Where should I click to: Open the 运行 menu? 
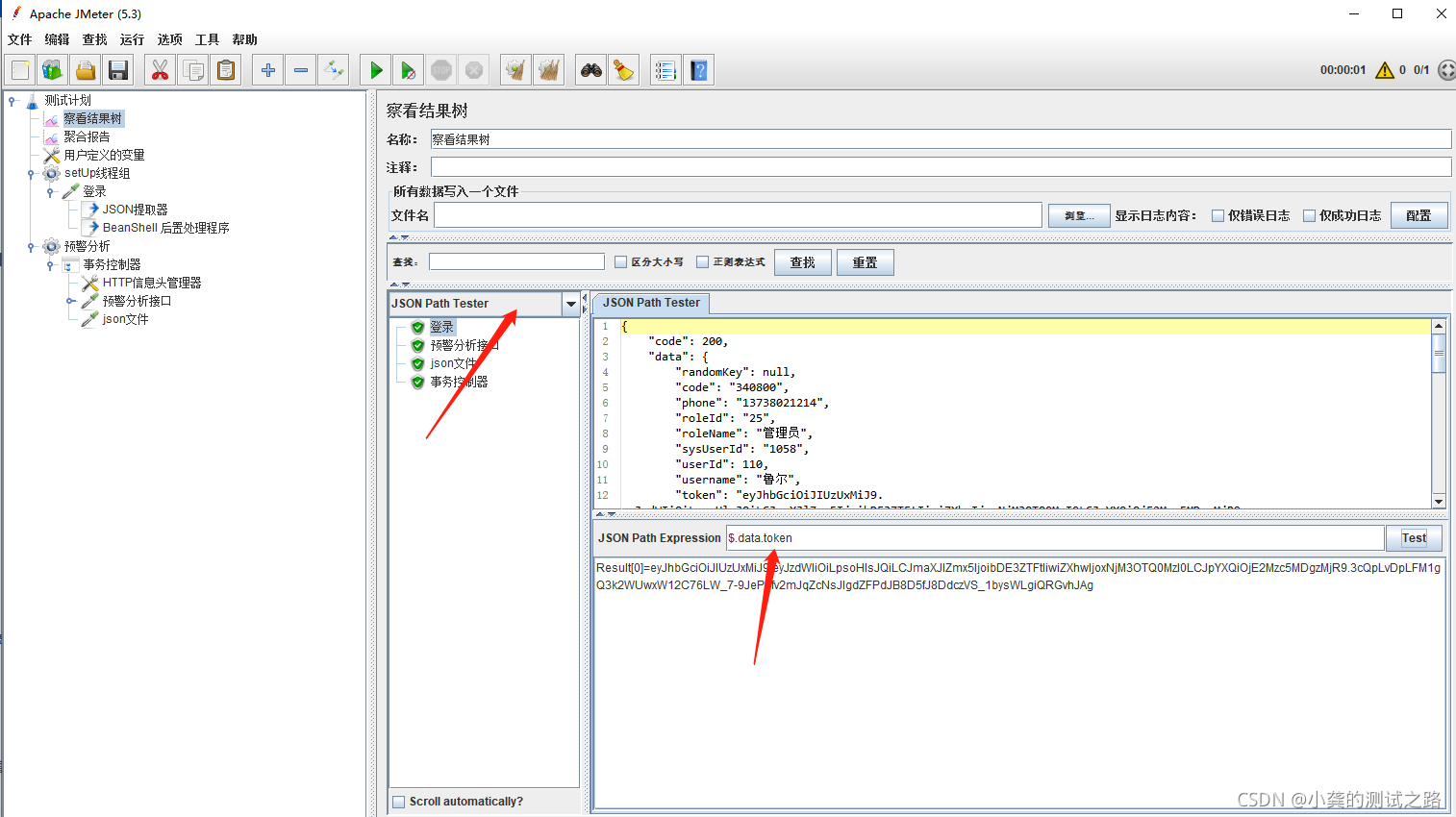click(x=132, y=39)
